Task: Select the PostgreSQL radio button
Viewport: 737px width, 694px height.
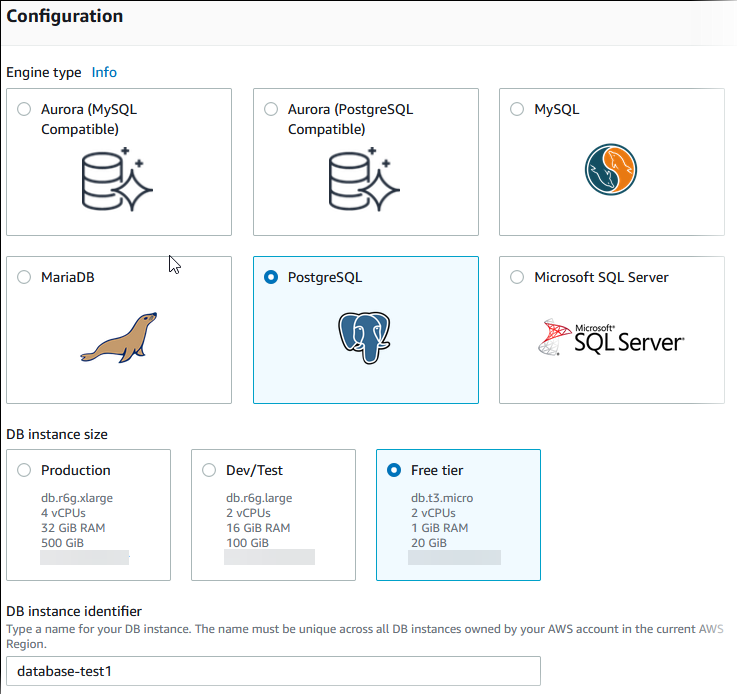Action: [271, 278]
